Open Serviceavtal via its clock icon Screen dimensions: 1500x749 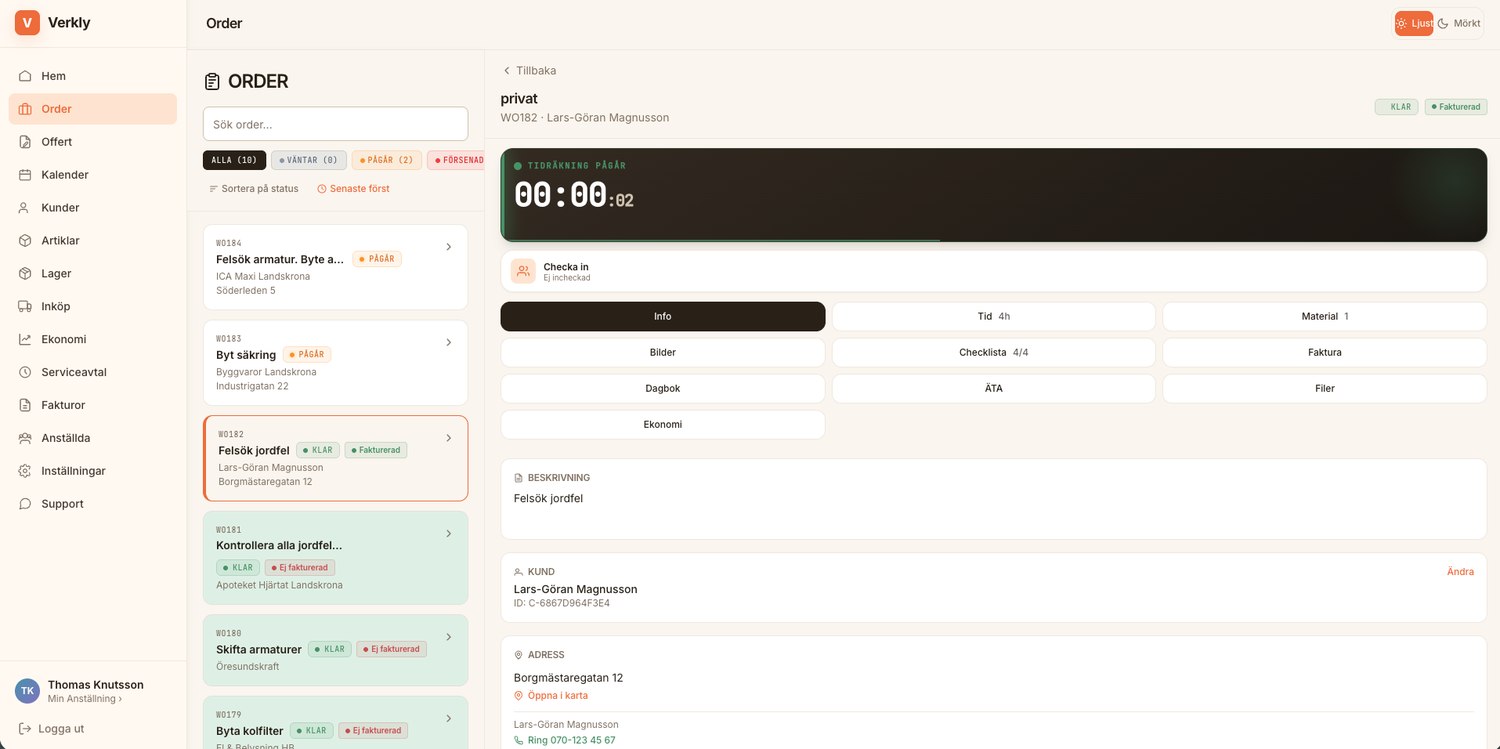(25, 372)
